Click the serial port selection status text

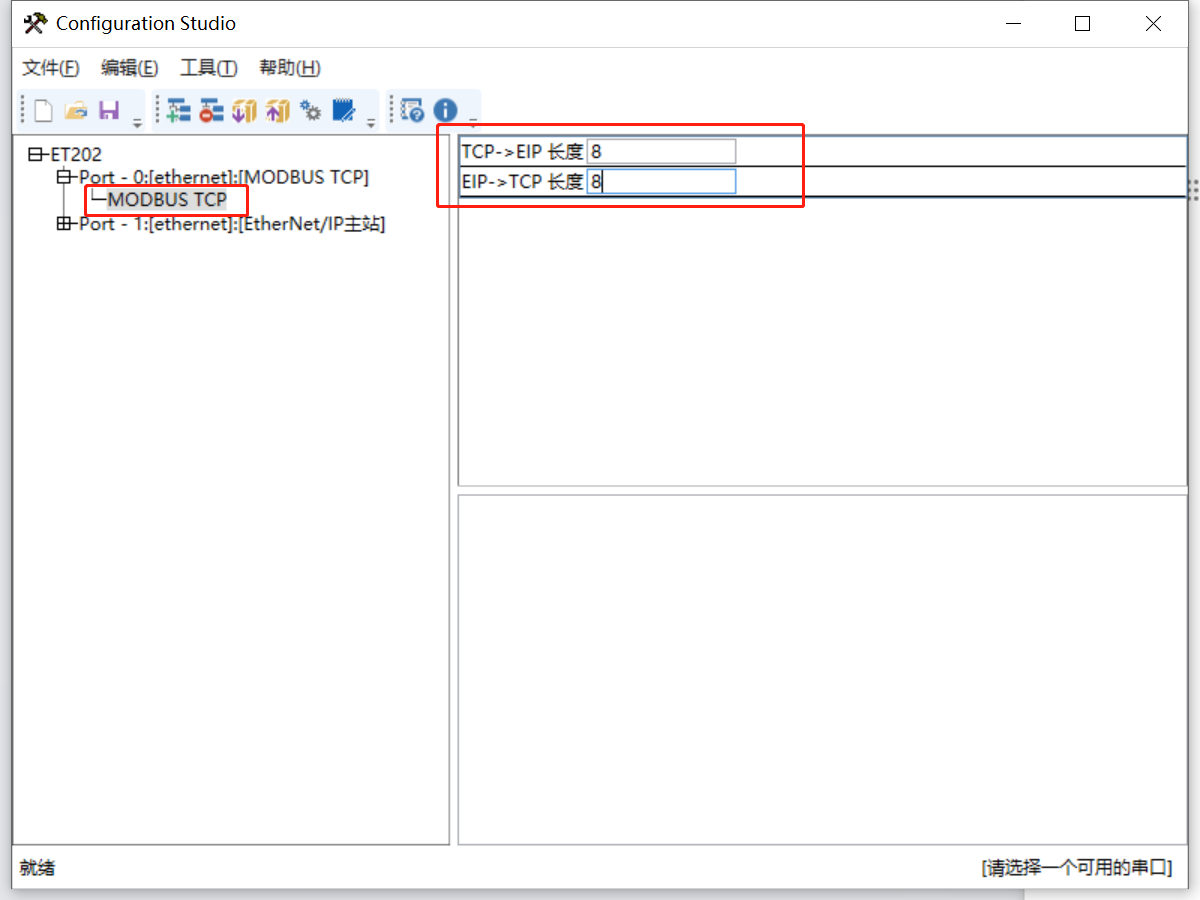[1076, 868]
